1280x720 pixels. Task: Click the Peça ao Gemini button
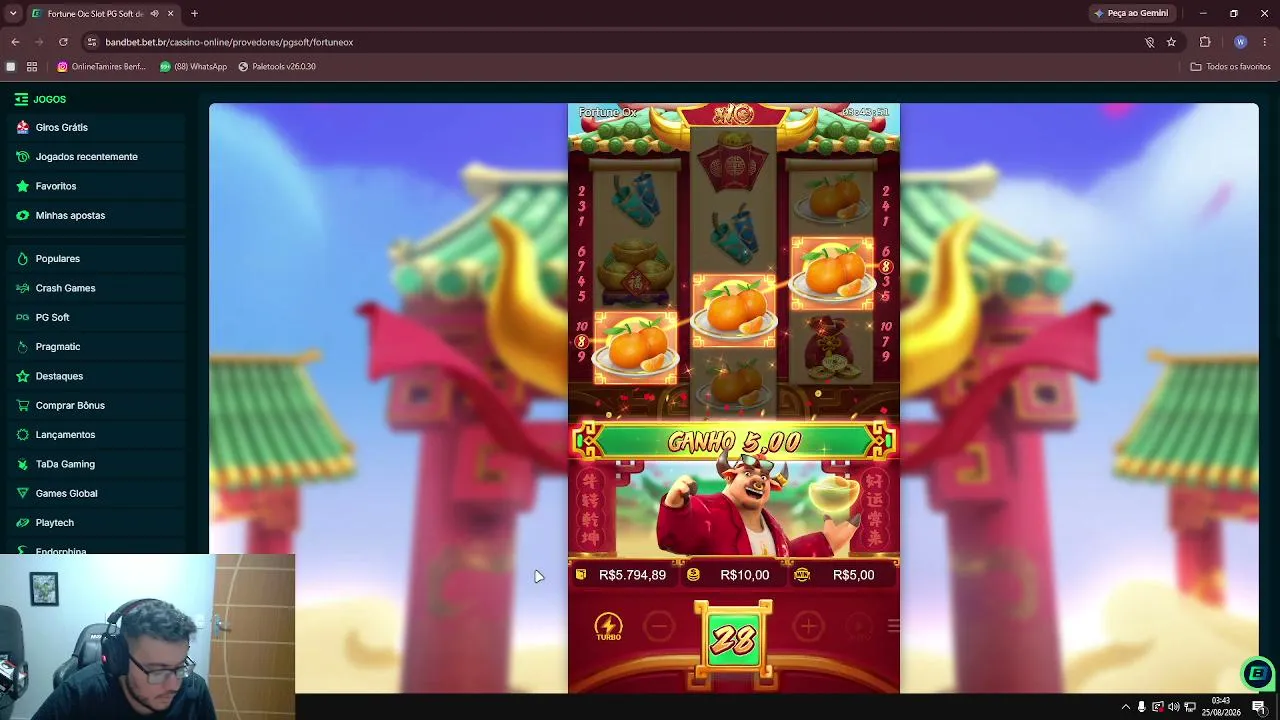pyautogui.click(x=1131, y=14)
